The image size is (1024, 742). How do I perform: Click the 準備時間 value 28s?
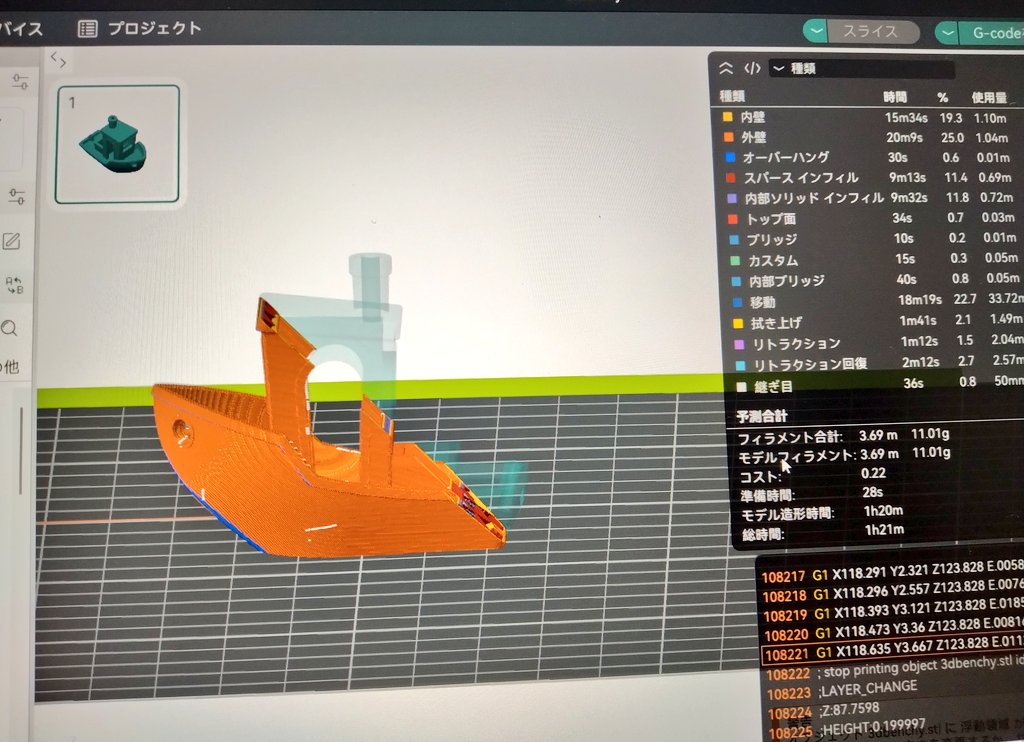coord(872,492)
